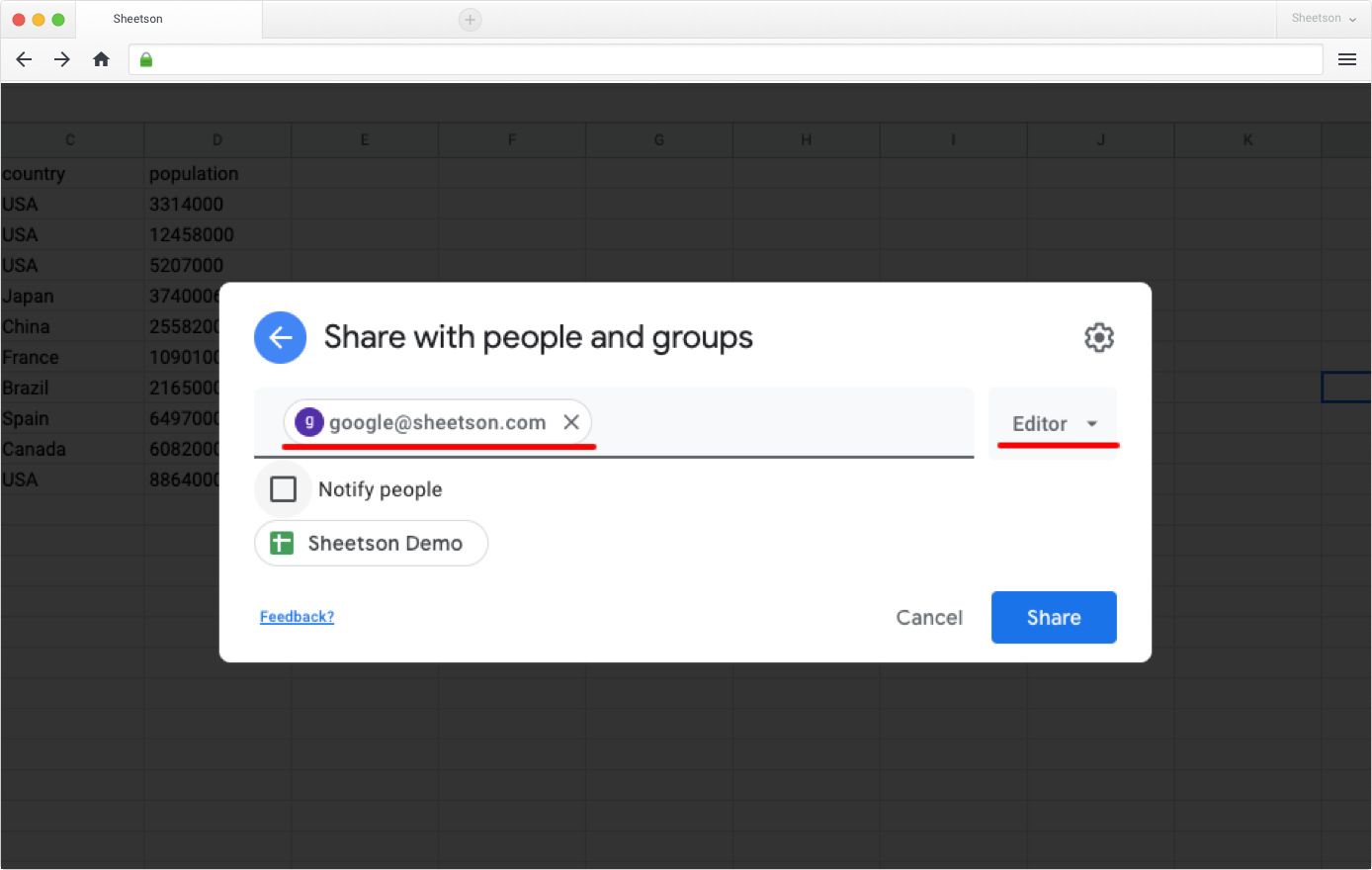Focus the people and groups input field
This screenshot has height=870, width=1372.
click(x=781, y=422)
